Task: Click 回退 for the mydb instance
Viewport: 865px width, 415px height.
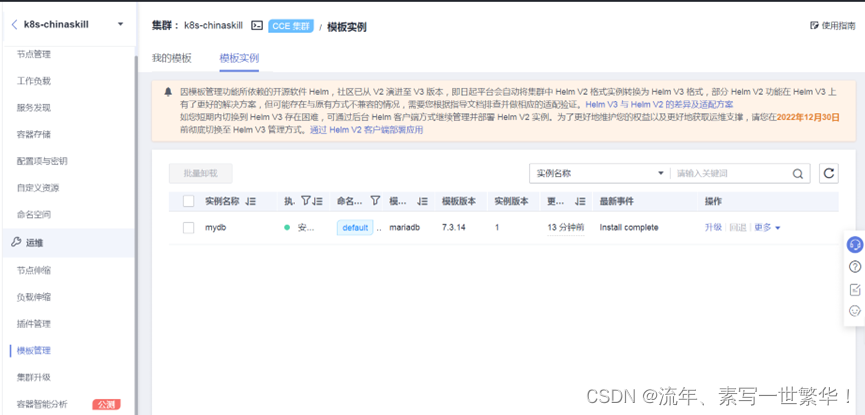Action: click(x=738, y=227)
